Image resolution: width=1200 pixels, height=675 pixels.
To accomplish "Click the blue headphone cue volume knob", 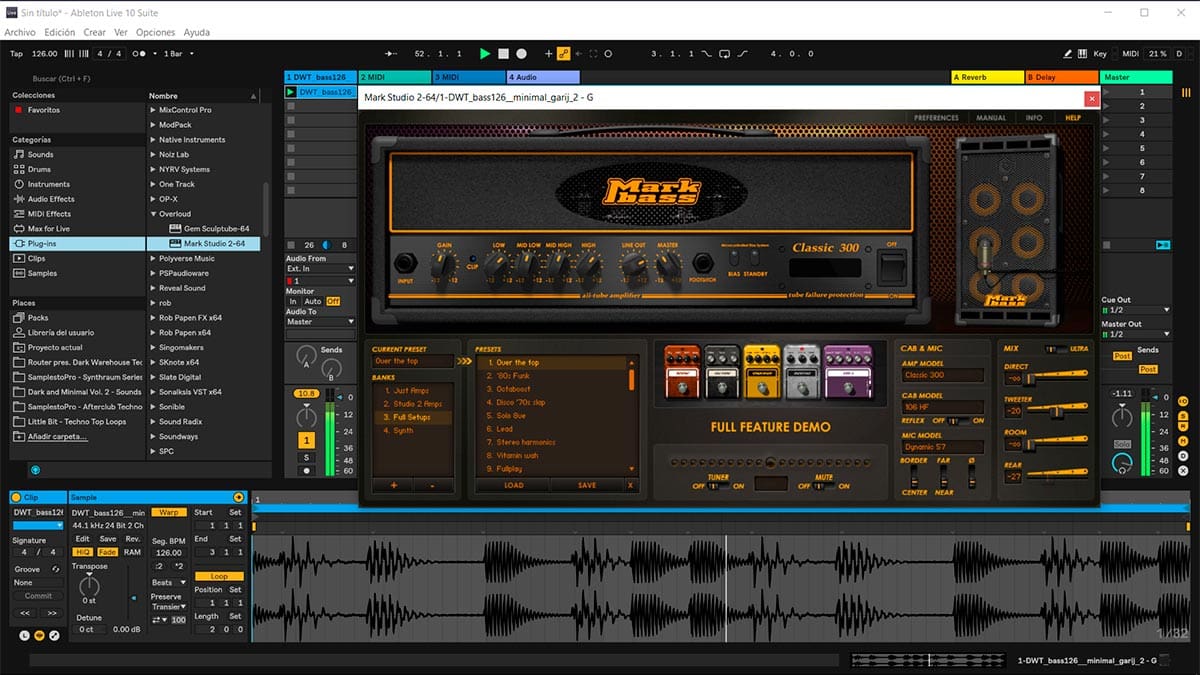I will tap(1122, 462).
